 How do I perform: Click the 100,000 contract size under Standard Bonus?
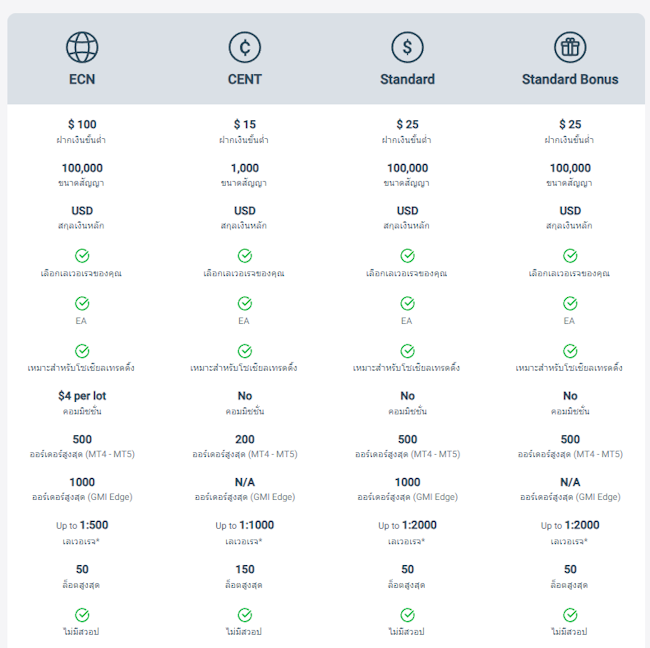[x=570, y=168]
